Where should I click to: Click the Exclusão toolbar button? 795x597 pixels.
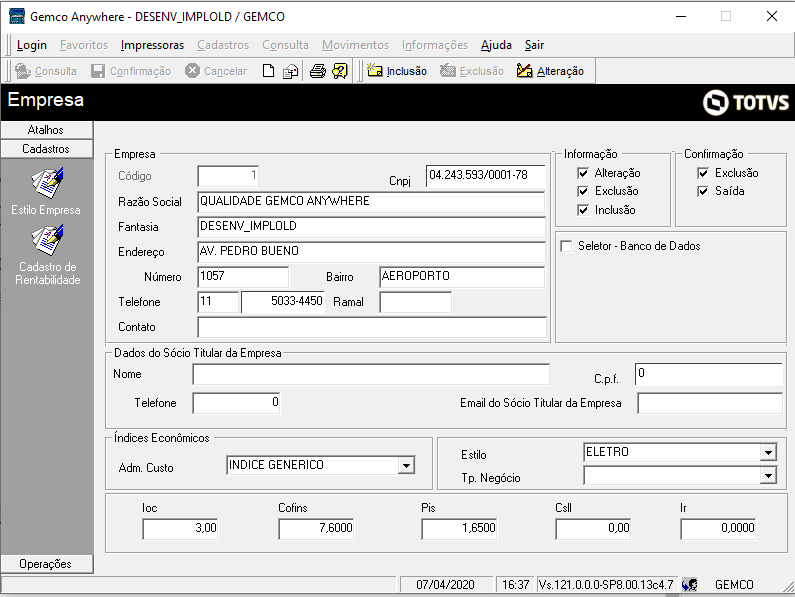point(472,71)
